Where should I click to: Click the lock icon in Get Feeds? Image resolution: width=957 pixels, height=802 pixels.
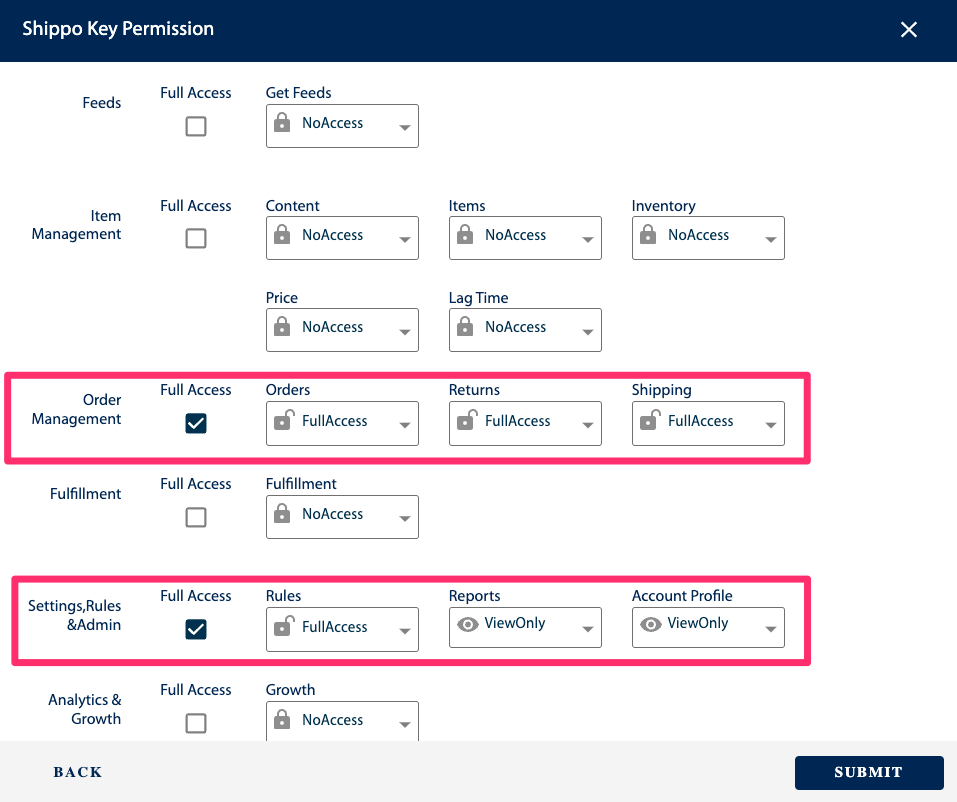(x=283, y=124)
